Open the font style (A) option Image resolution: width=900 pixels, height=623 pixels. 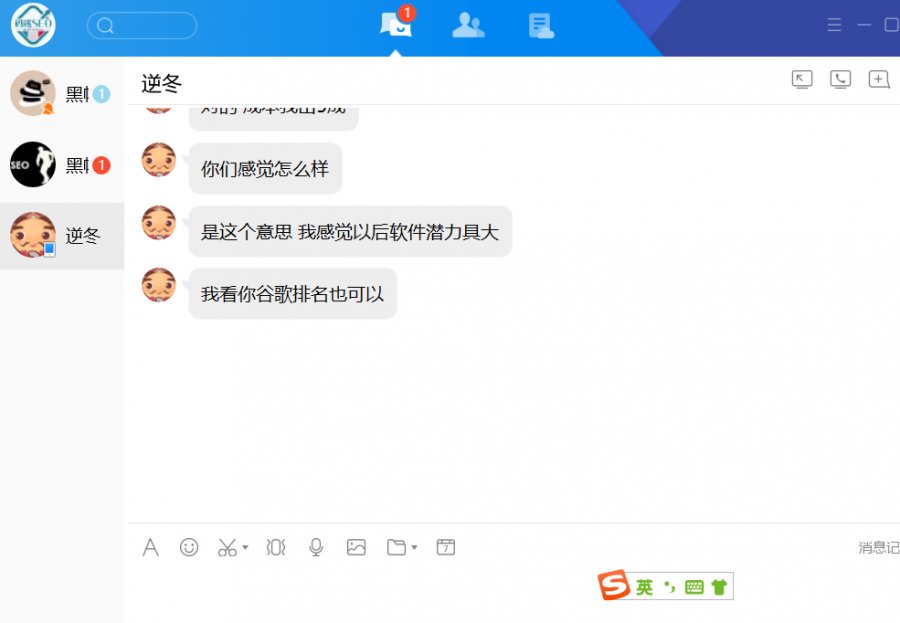click(151, 547)
